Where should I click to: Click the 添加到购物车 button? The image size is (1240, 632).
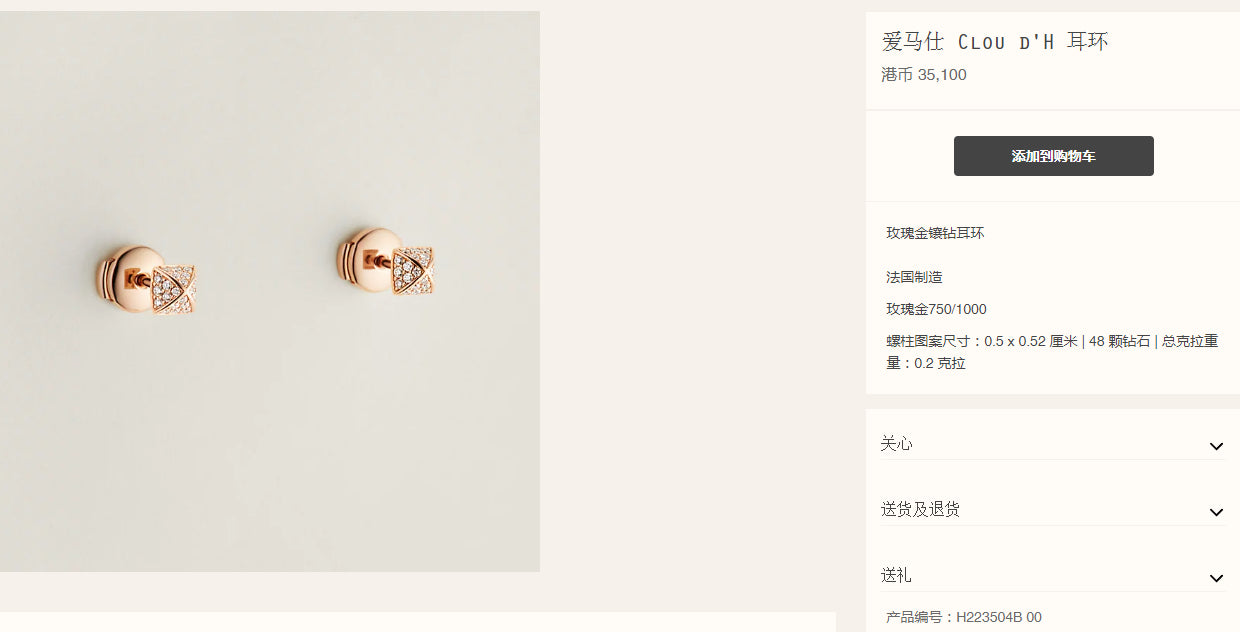(x=1053, y=156)
